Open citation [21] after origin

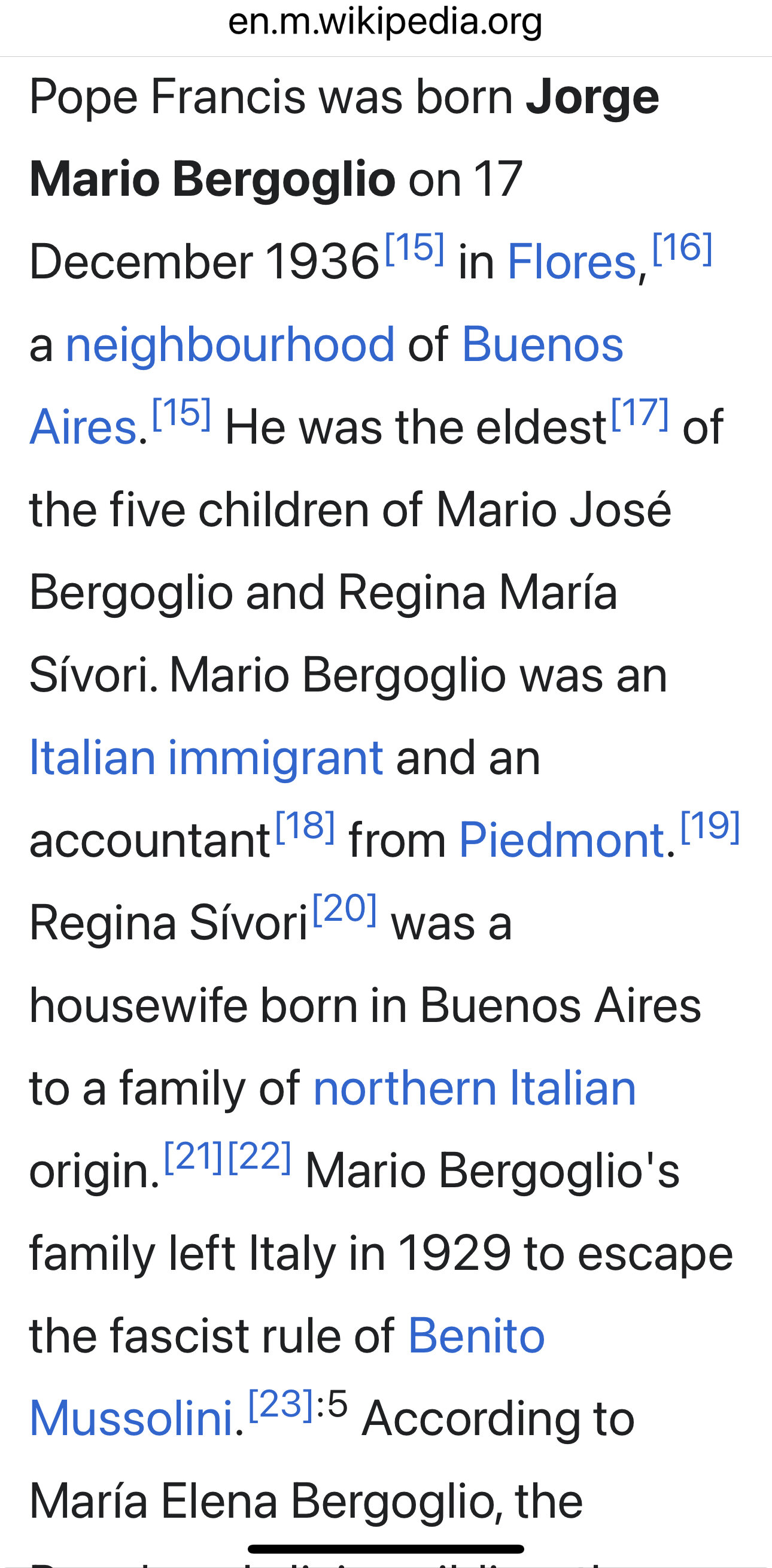pos(194,1157)
